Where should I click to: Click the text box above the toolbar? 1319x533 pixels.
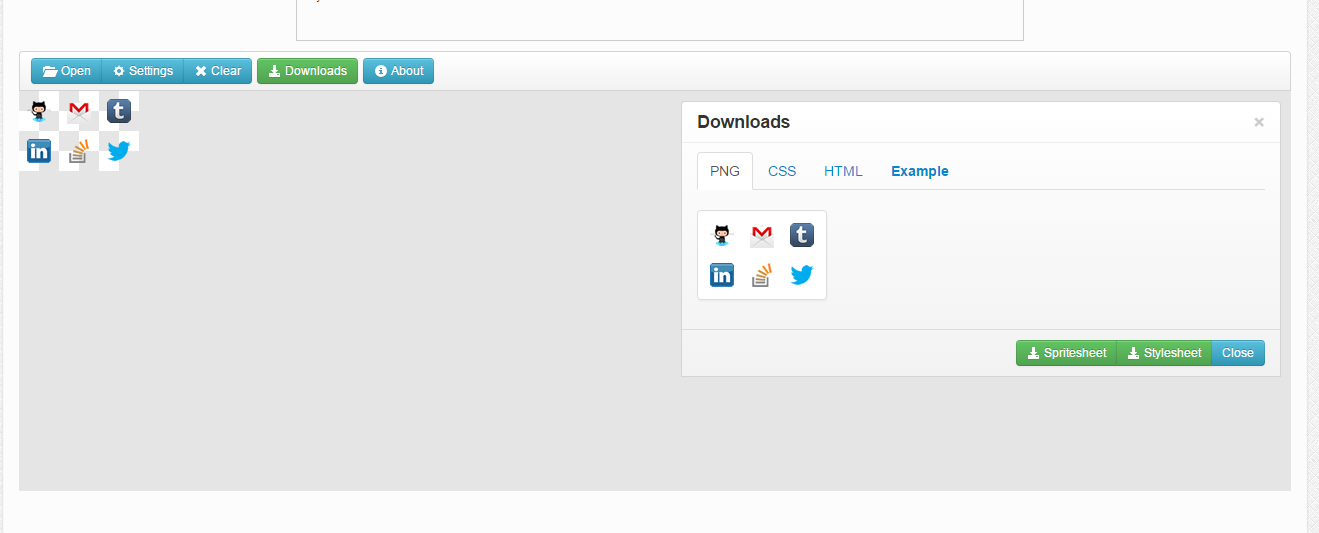pos(660,20)
